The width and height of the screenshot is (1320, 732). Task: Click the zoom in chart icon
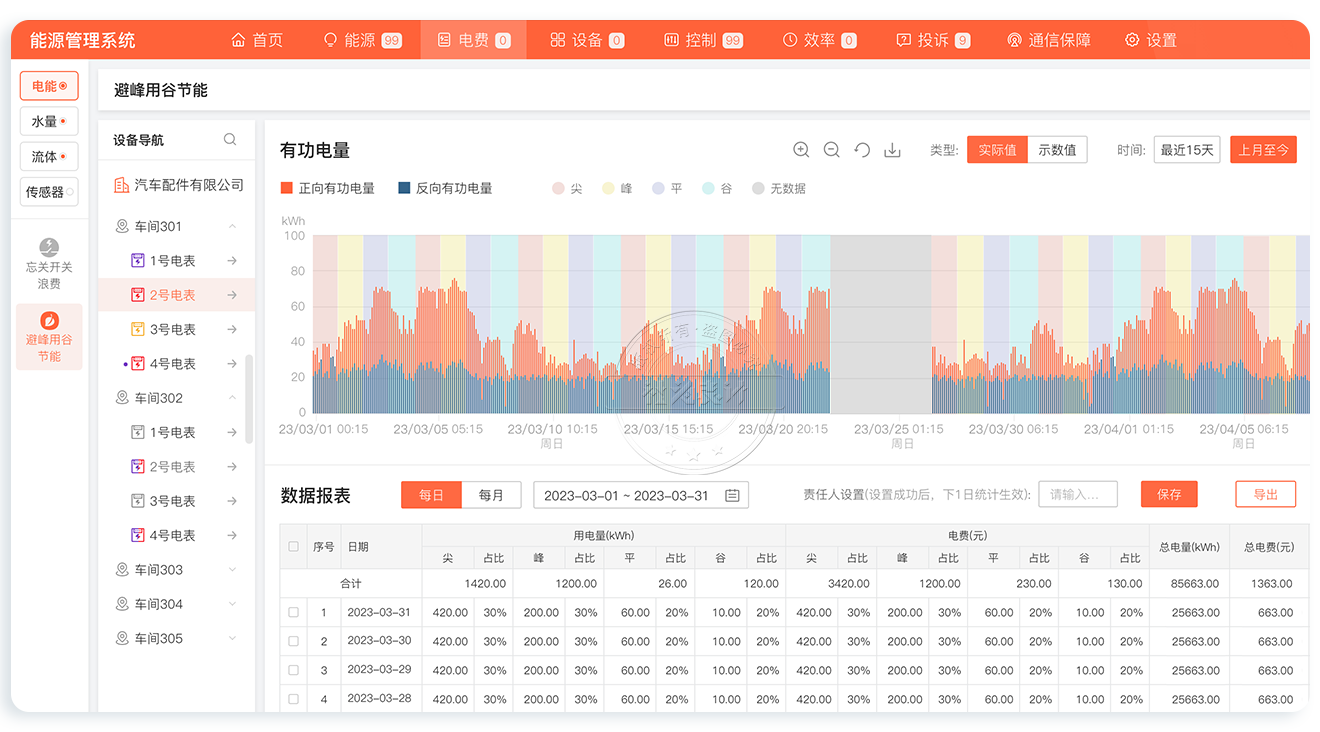coord(801,150)
